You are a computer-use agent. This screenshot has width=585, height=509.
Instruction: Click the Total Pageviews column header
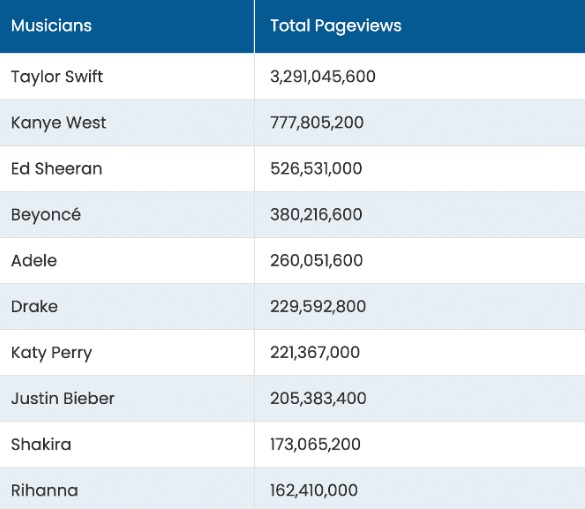pos(420,26)
